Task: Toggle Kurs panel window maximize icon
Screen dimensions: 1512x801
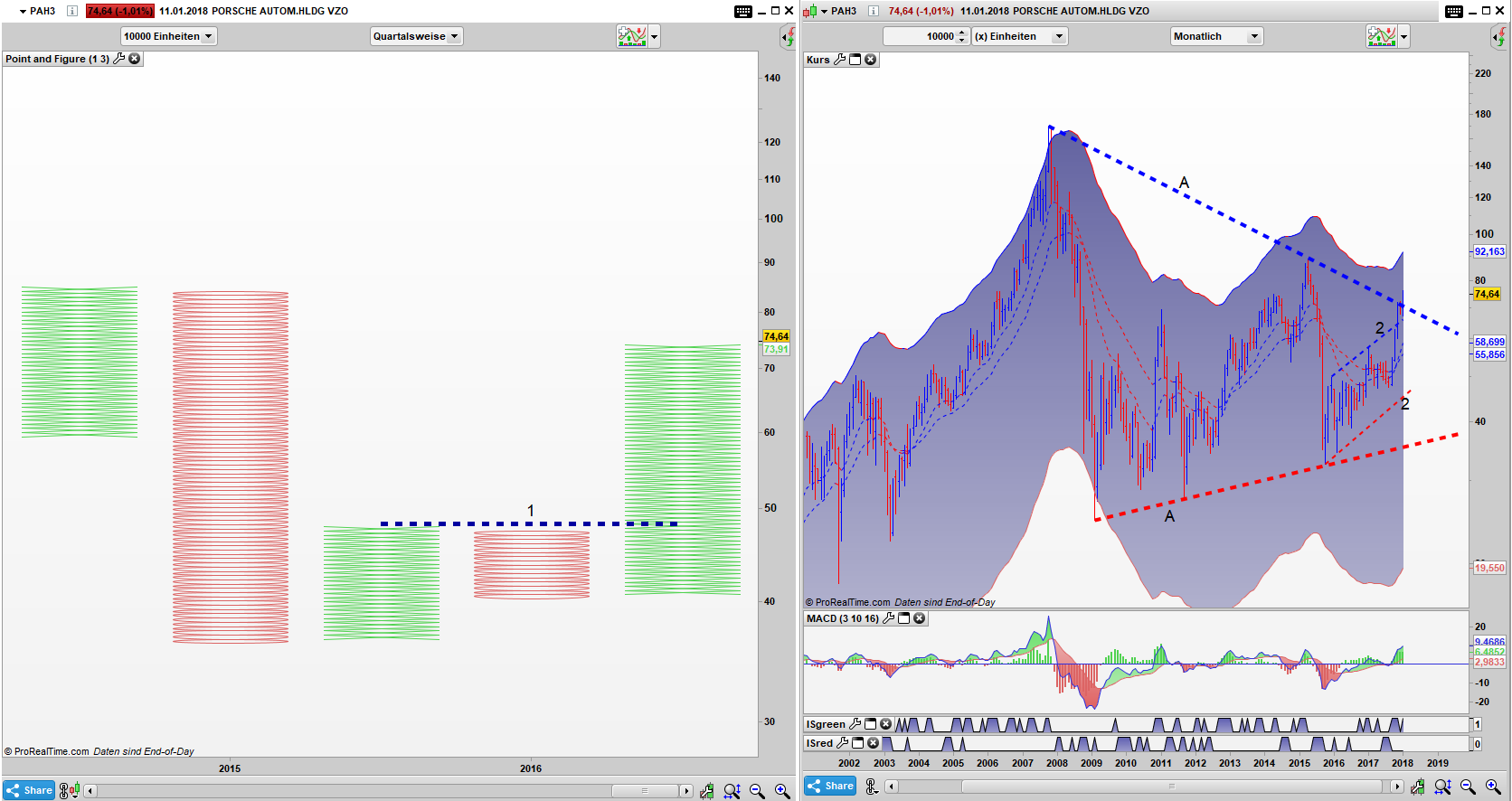Action: click(855, 60)
